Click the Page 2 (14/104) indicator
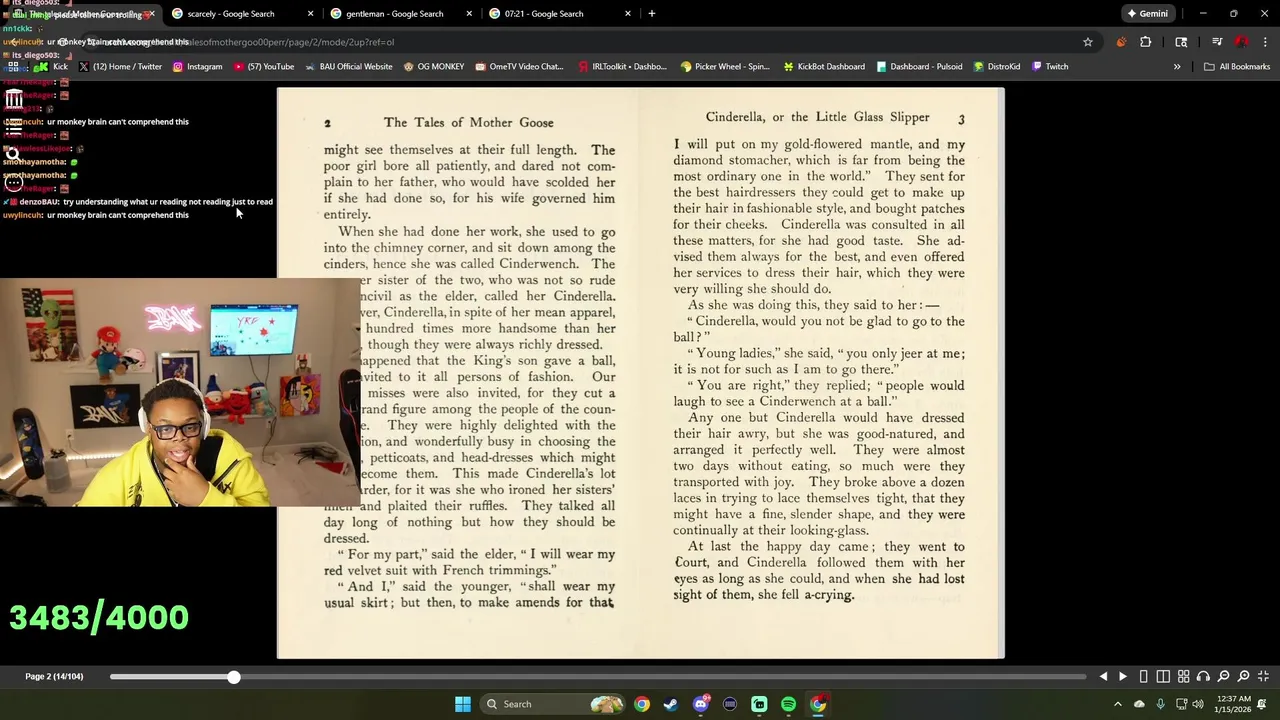 click(54, 677)
